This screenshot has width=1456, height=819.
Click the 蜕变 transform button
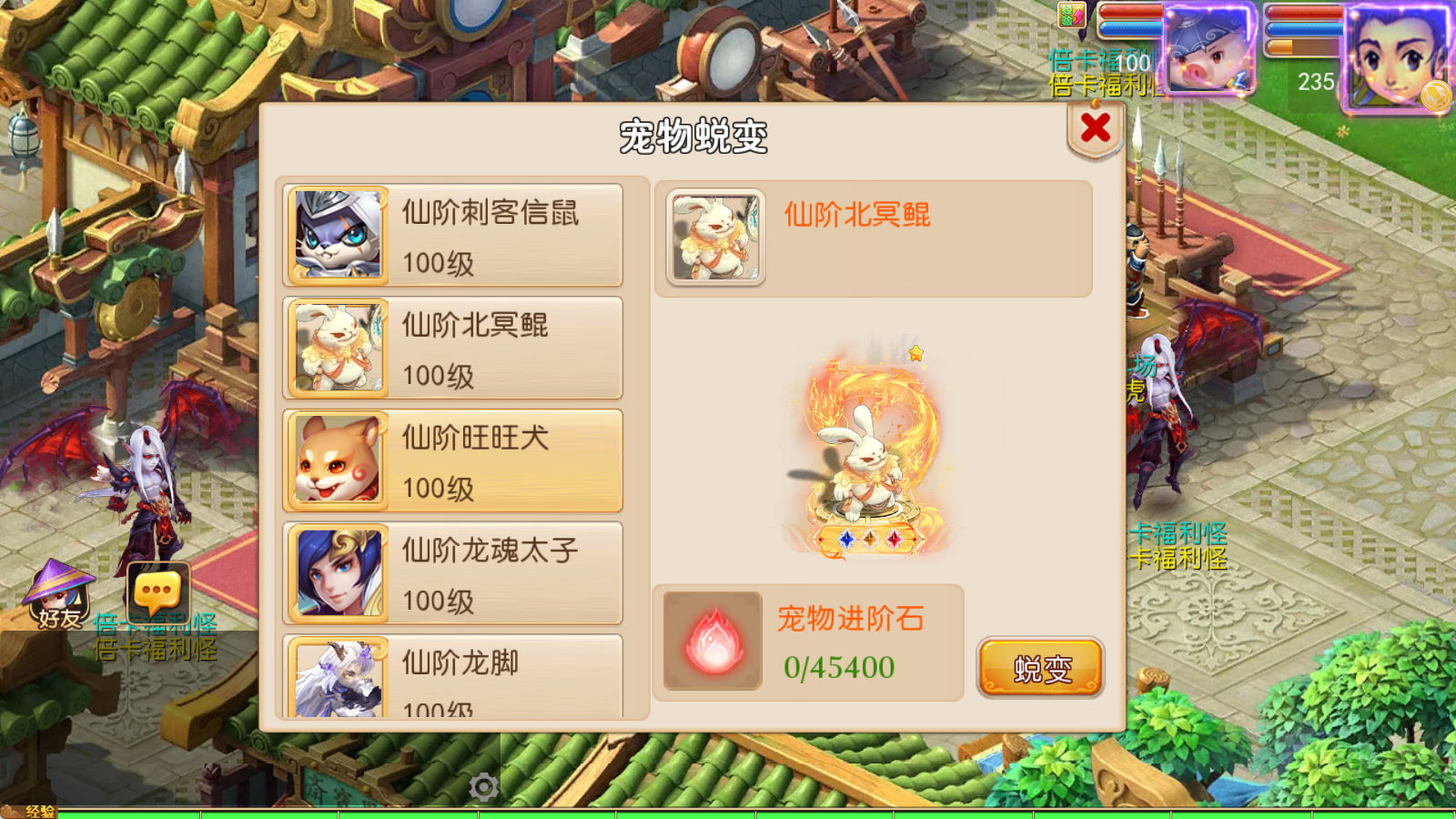click(x=1041, y=668)
